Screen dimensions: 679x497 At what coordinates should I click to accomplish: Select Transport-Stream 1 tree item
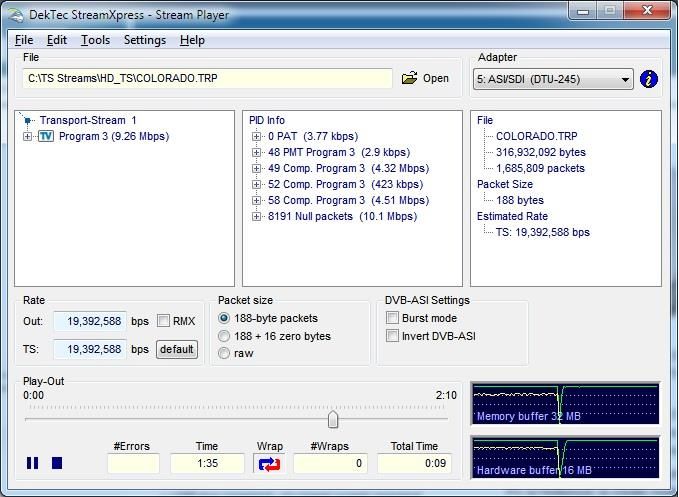pos(88,120)
